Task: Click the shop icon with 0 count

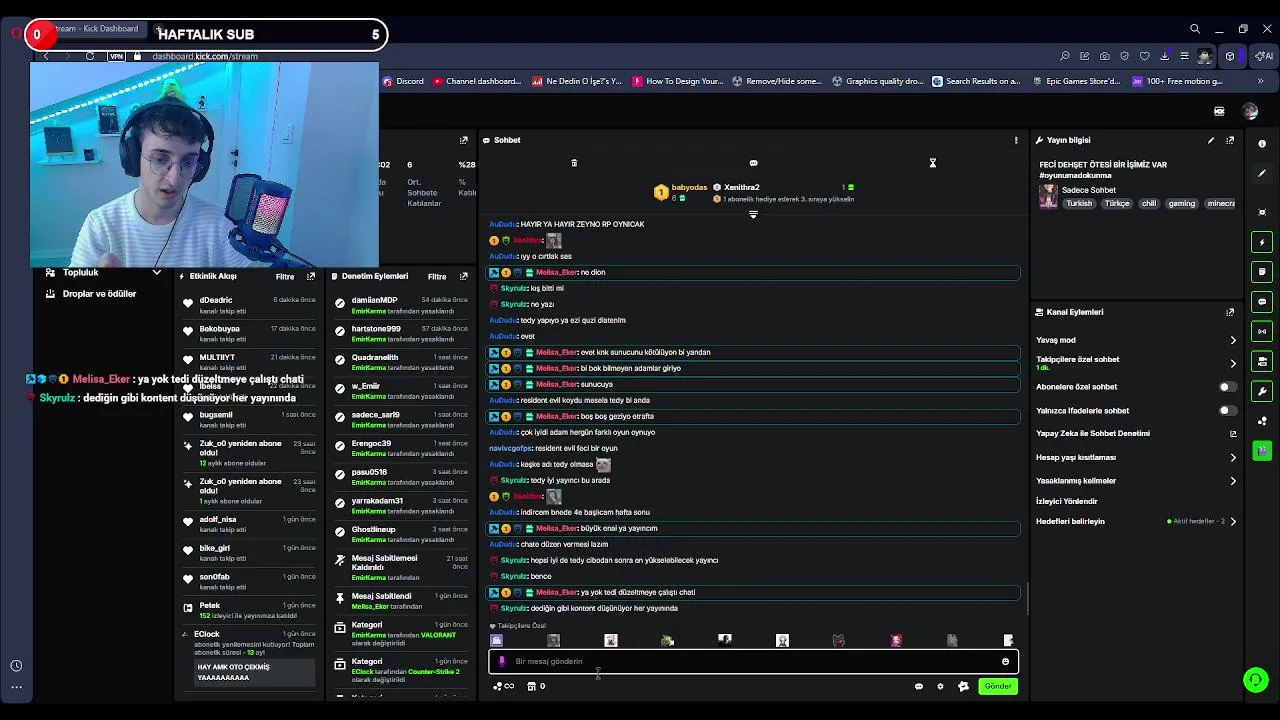Action: coord(536,686)
